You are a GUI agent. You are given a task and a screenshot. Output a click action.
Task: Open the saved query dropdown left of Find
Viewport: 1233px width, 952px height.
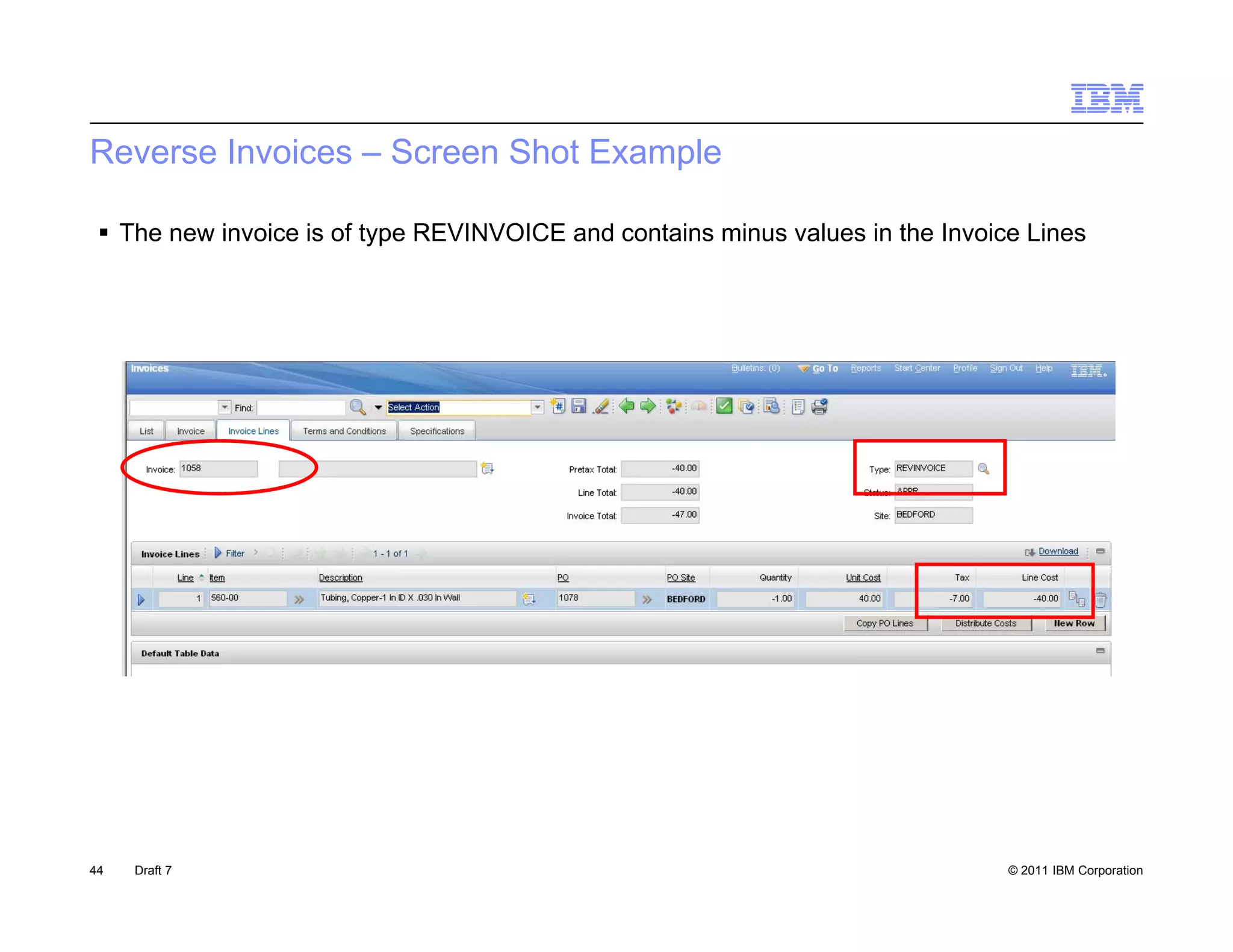[x=225, y=407]
